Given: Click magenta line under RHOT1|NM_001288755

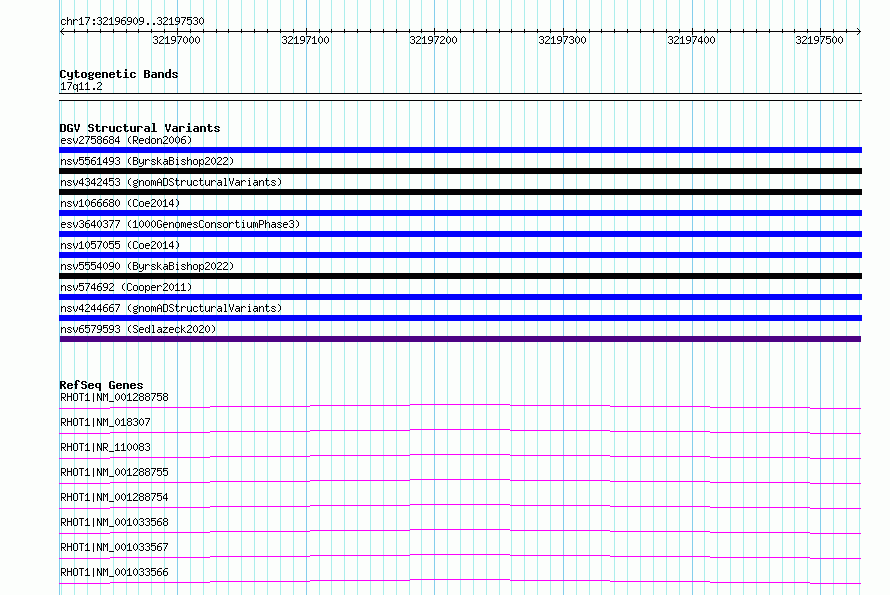Looking at the screenshot, I should (460, 481).
